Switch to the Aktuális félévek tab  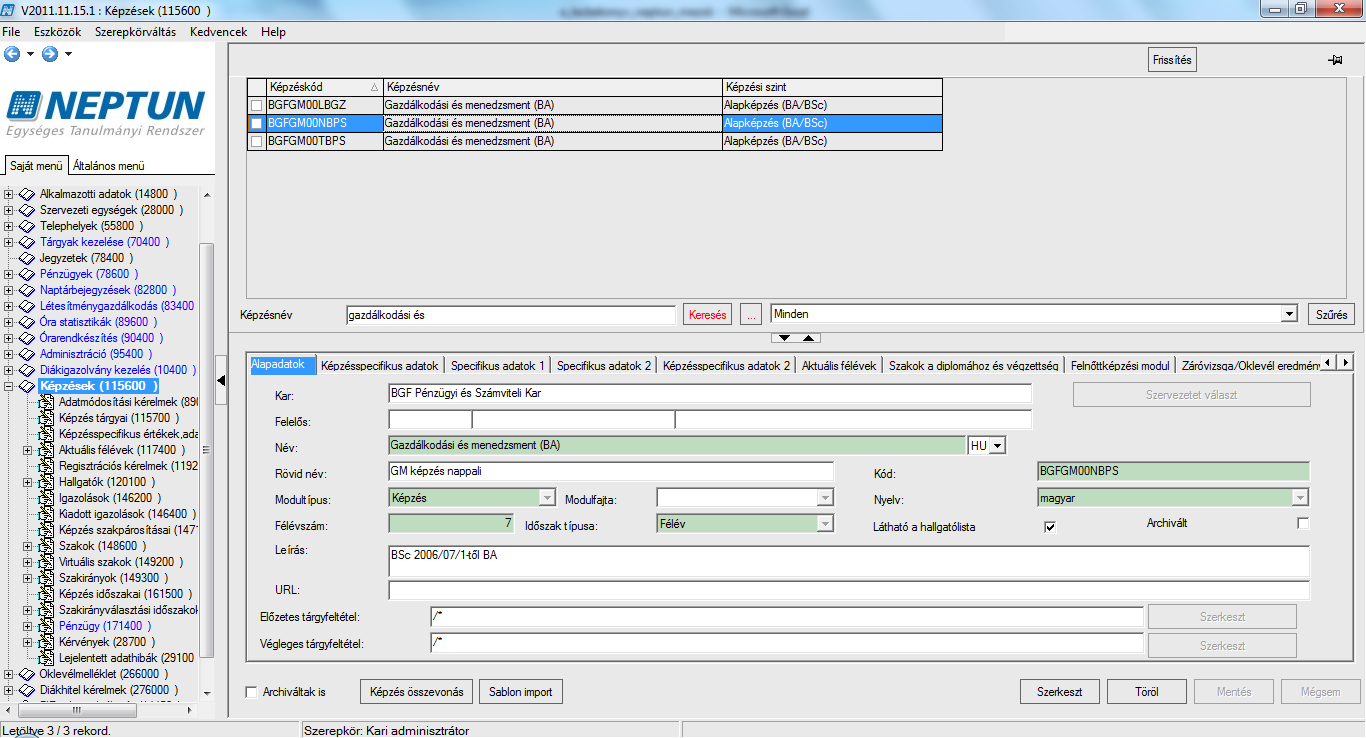pyautogui.click(x=841, y=365)
